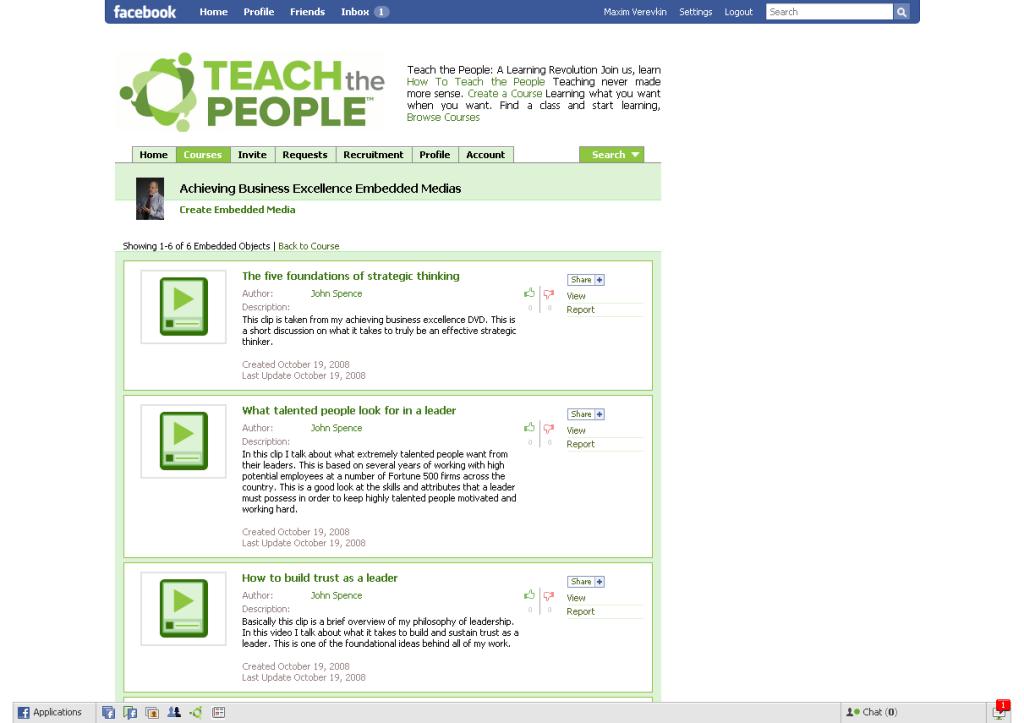
Task: Click the plus icon beside Share for 'How to build trust' entry
Action: pos(600,581)
